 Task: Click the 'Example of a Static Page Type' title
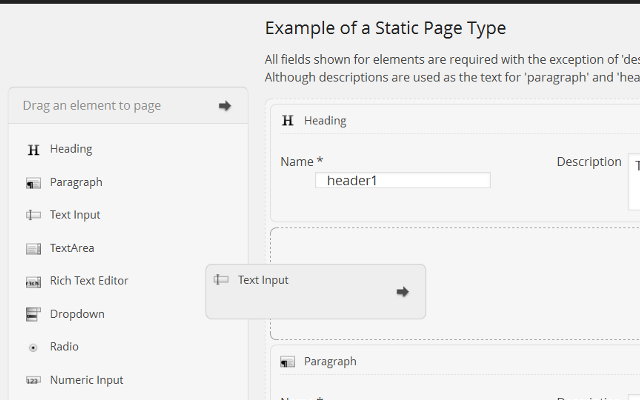385,28
